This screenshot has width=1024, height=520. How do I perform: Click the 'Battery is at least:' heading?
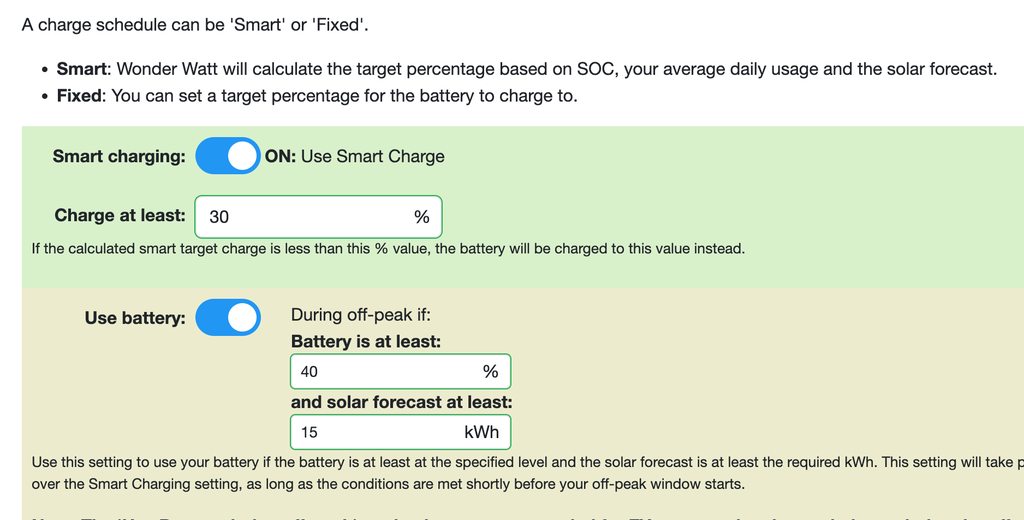366,342
